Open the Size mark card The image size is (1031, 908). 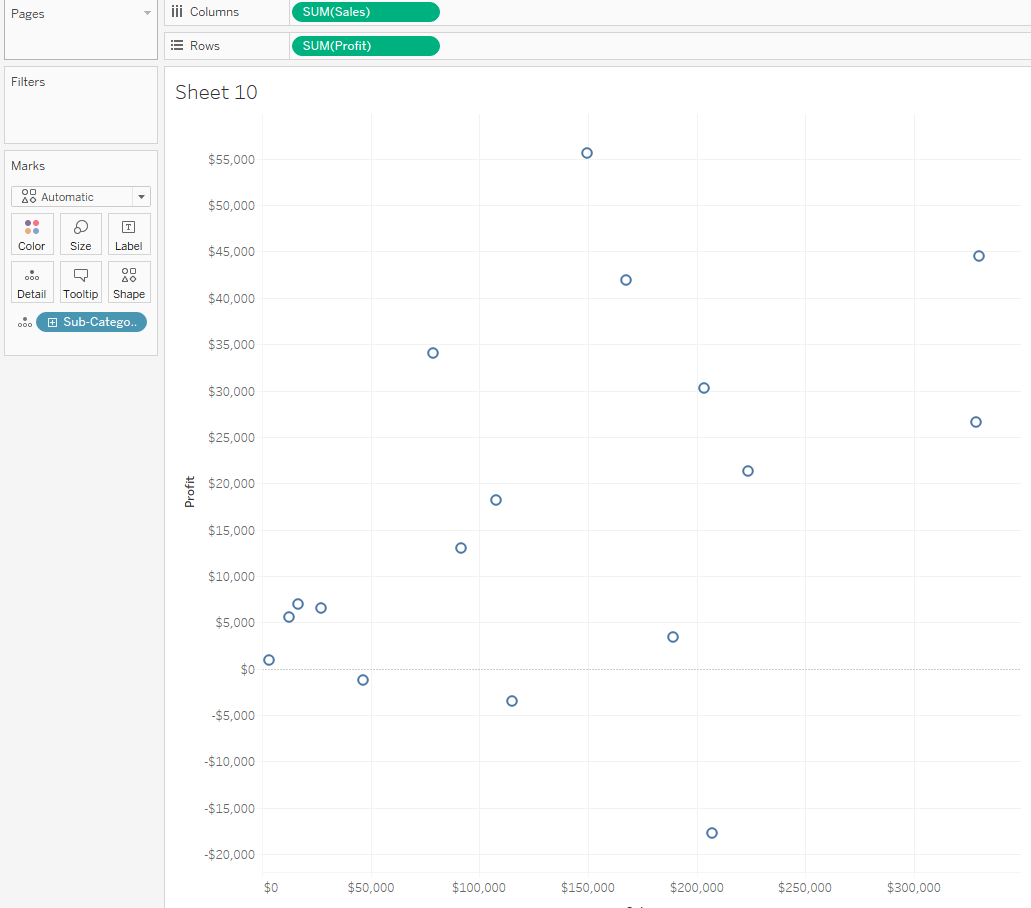pyautogui.click(x=80, y=234)
